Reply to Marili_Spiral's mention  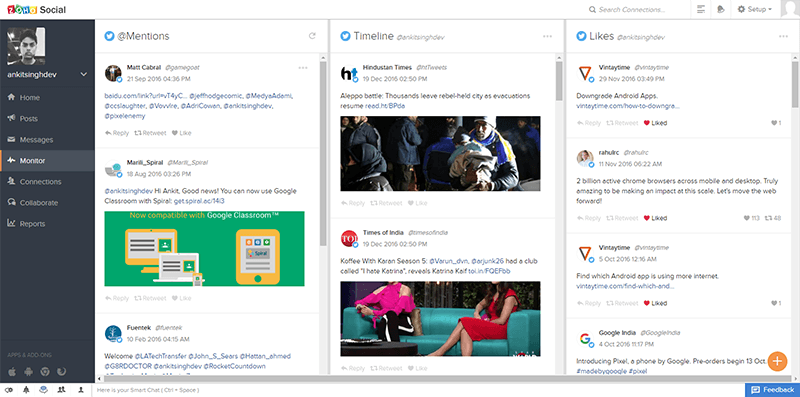pos(117,299)
